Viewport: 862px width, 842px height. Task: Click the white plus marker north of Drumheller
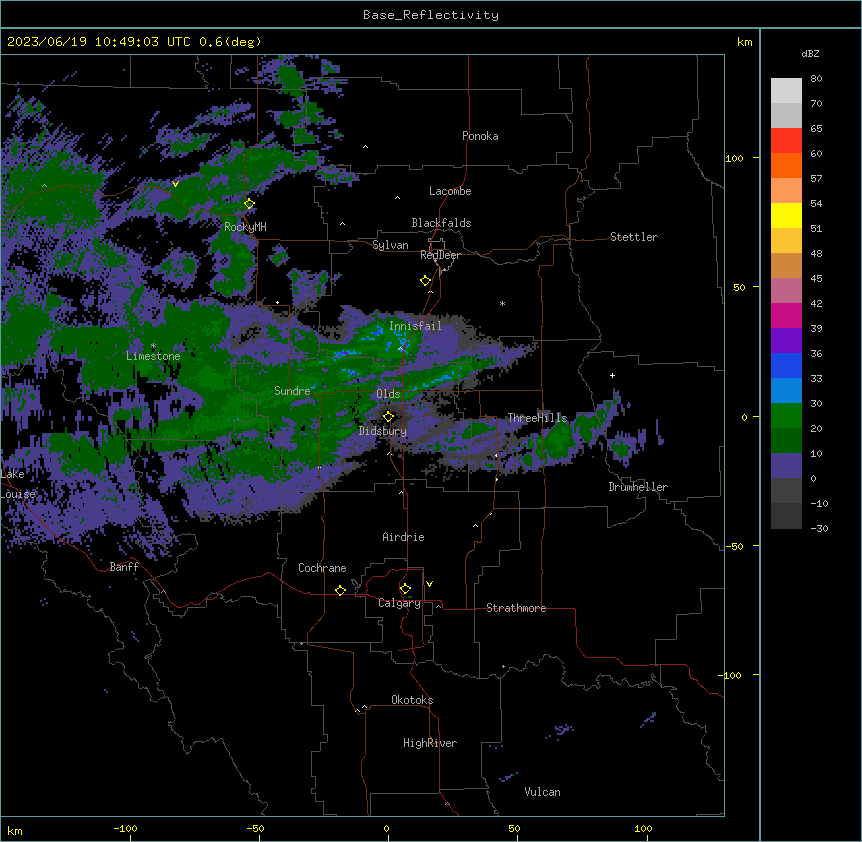click(x=612, y=375)
